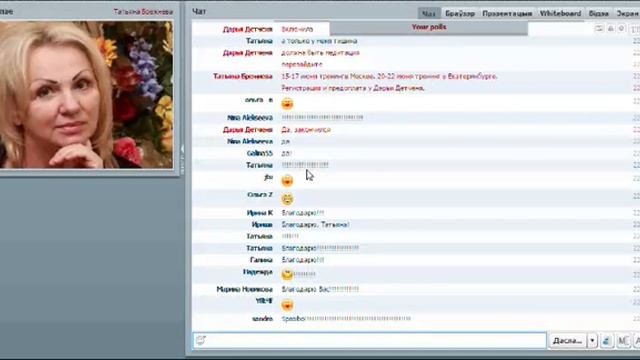This screenshot has height=360, width=640.
Task: Click the MC icon in the chat bottom bar
Action: point(623,340)
